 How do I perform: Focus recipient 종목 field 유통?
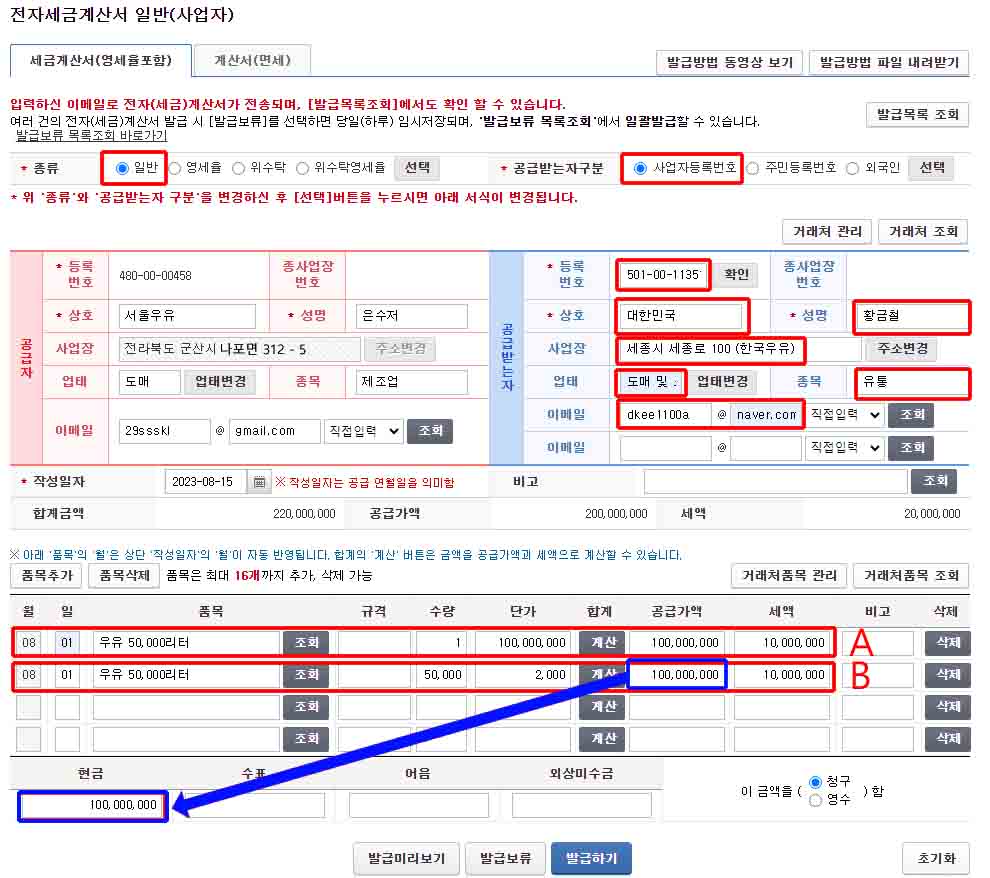pos(911,382)
